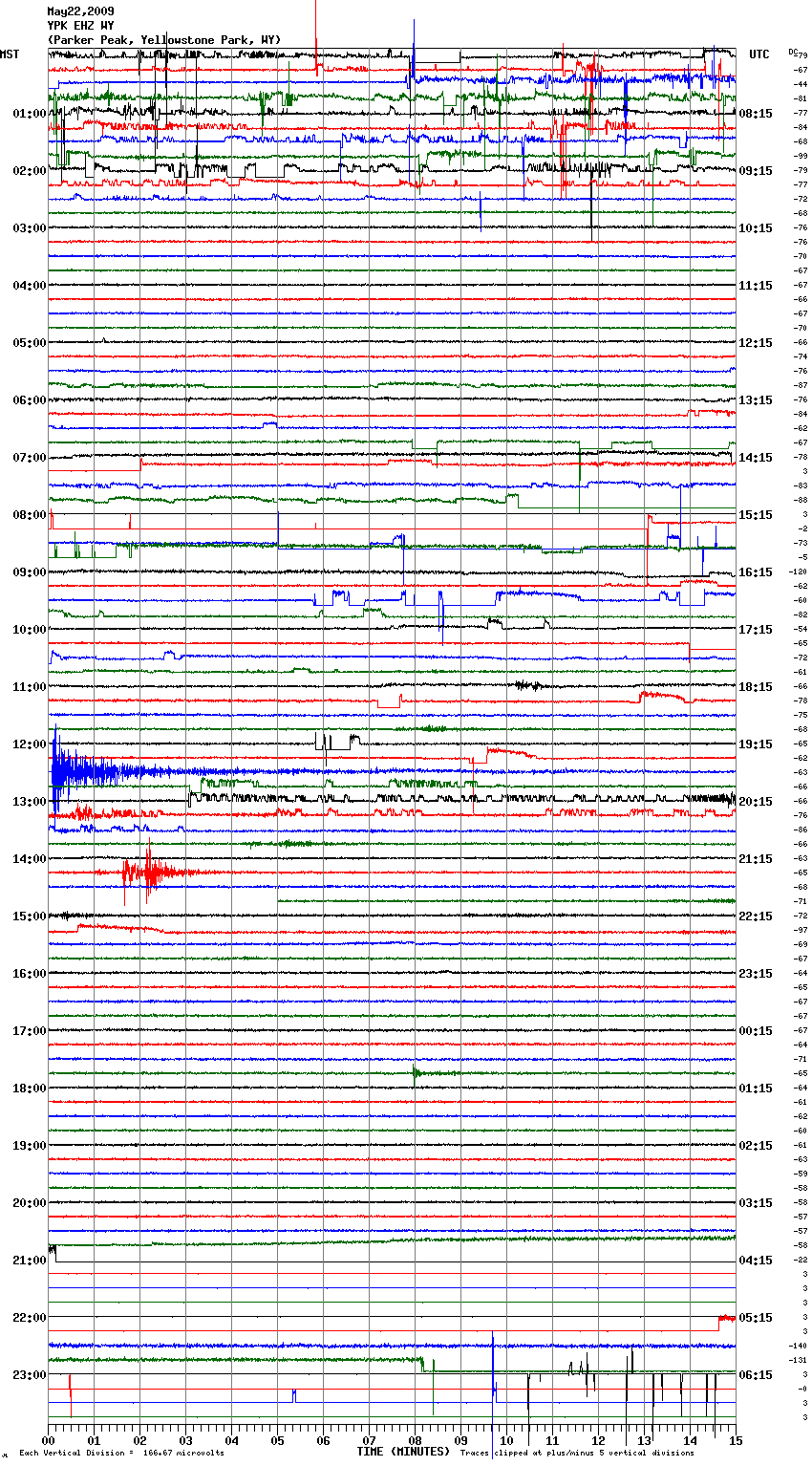Click the 00:15 UTC time label
Viewport: 812px width, 1466px height.
coord(756,1031)
